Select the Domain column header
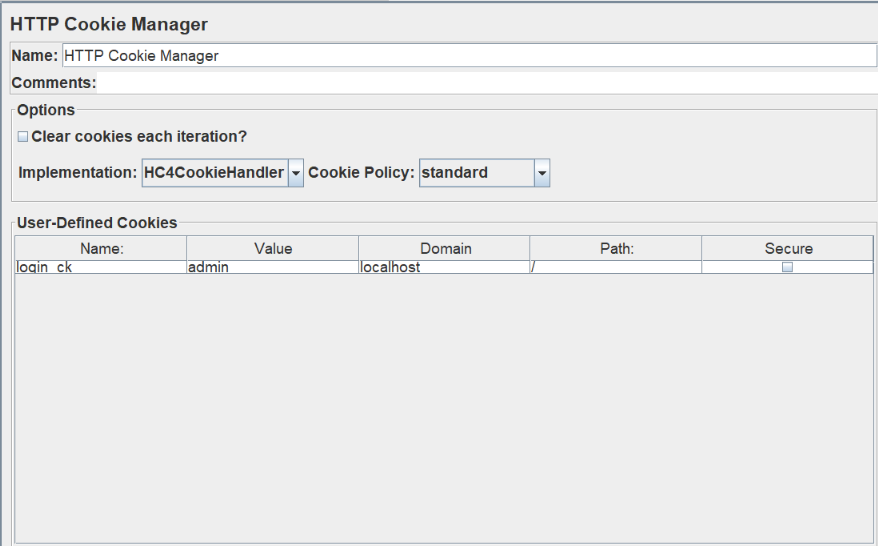 tap(444, 248)
